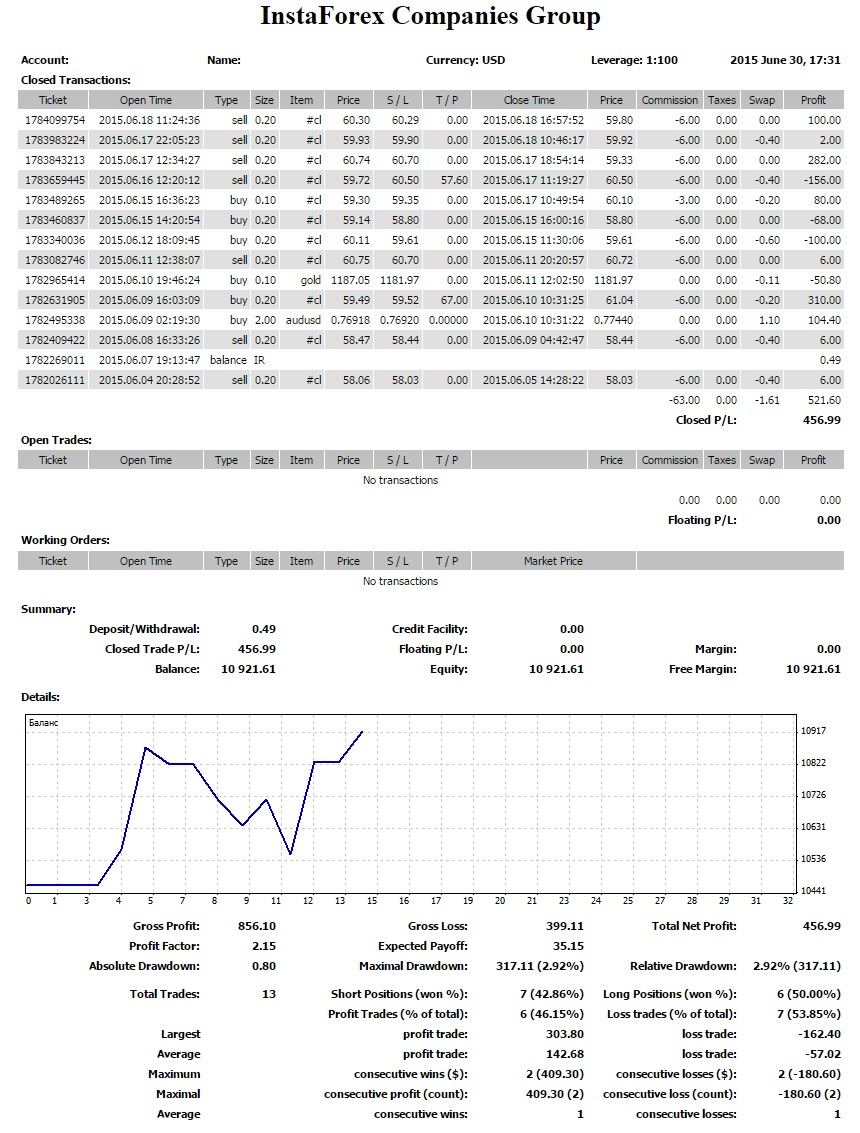Click the 10917 value on chart axis
Viewport: 860px width, 1133px height.
tap(813, 731)
